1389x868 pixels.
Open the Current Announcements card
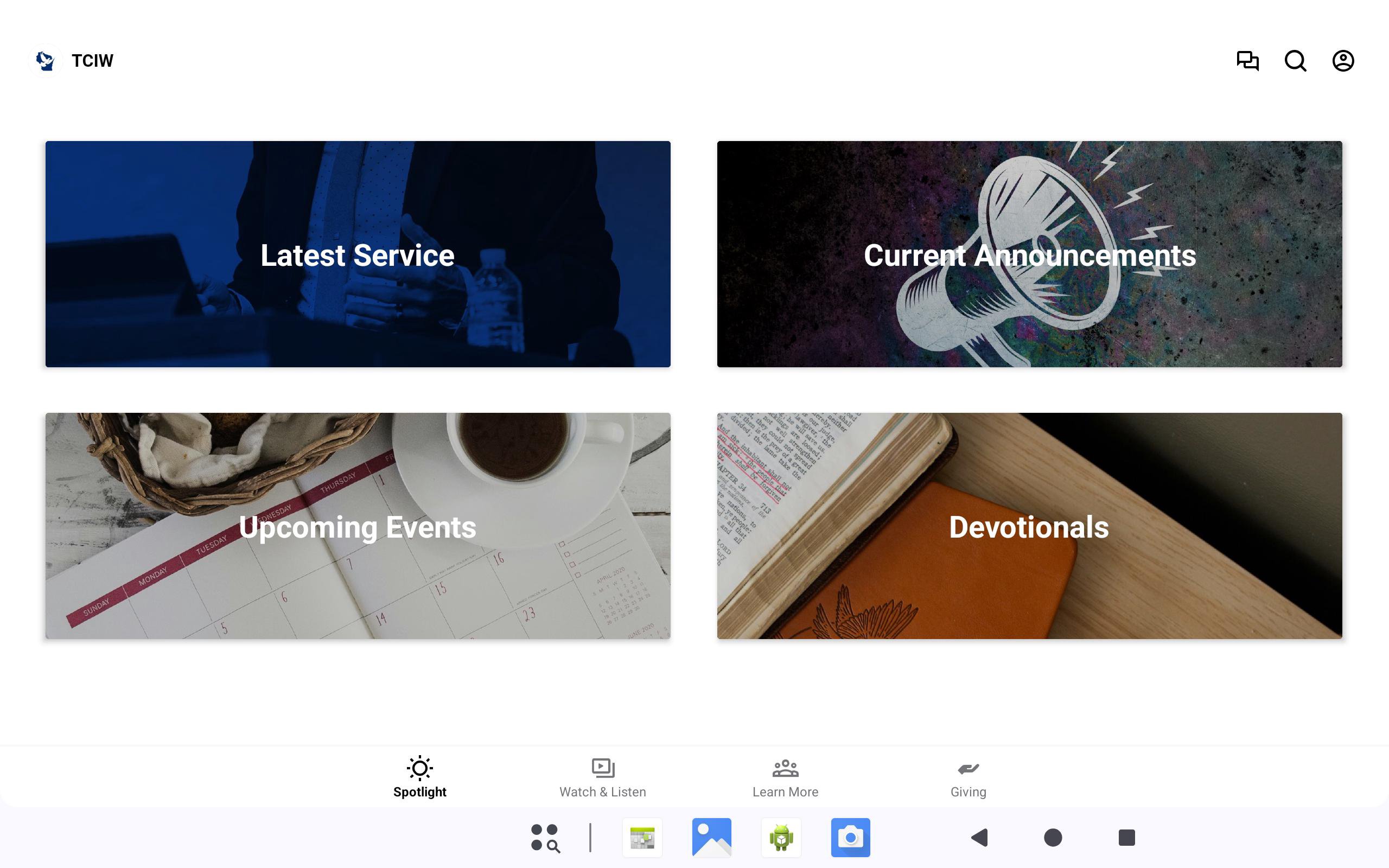(1029, 254)
